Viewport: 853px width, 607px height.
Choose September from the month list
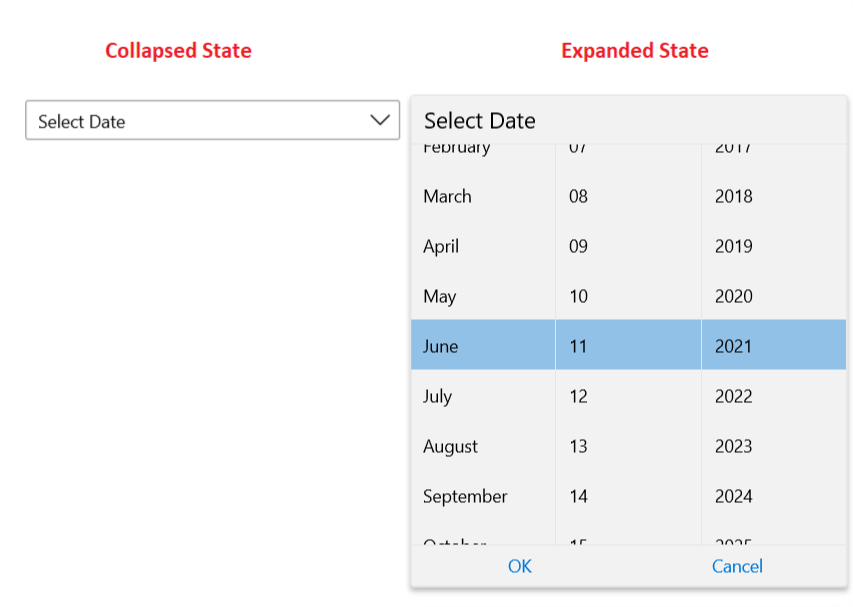point(482,496)
